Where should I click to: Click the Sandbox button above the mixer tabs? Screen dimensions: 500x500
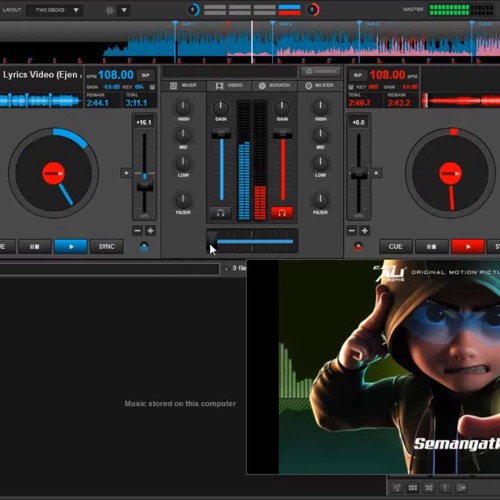(x=321, y=71)
